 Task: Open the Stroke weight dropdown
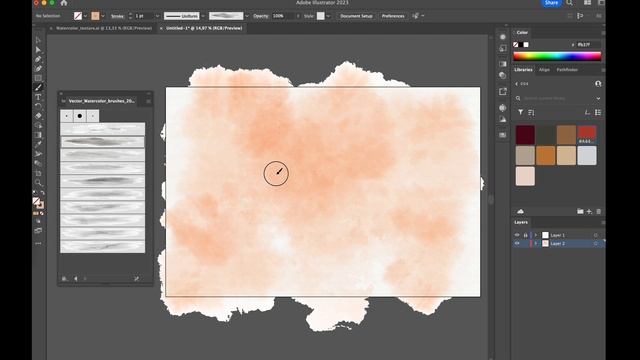158,16
